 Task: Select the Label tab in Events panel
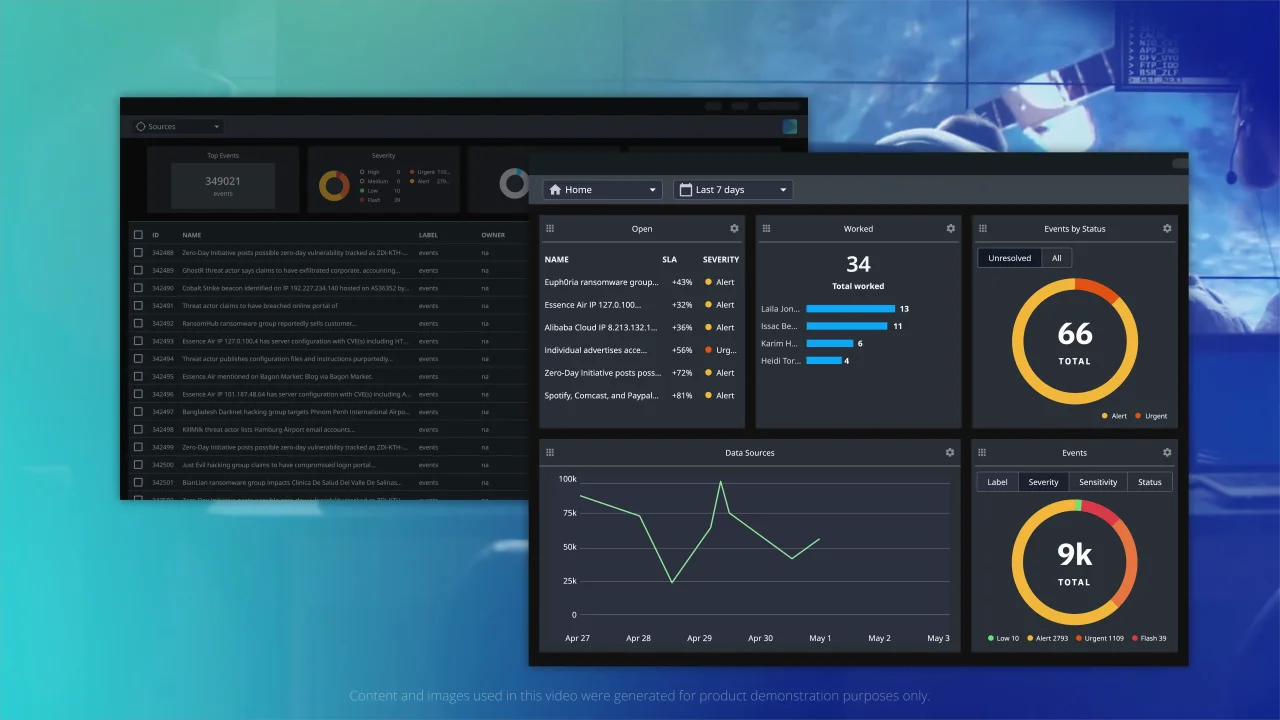click(998, 482)
